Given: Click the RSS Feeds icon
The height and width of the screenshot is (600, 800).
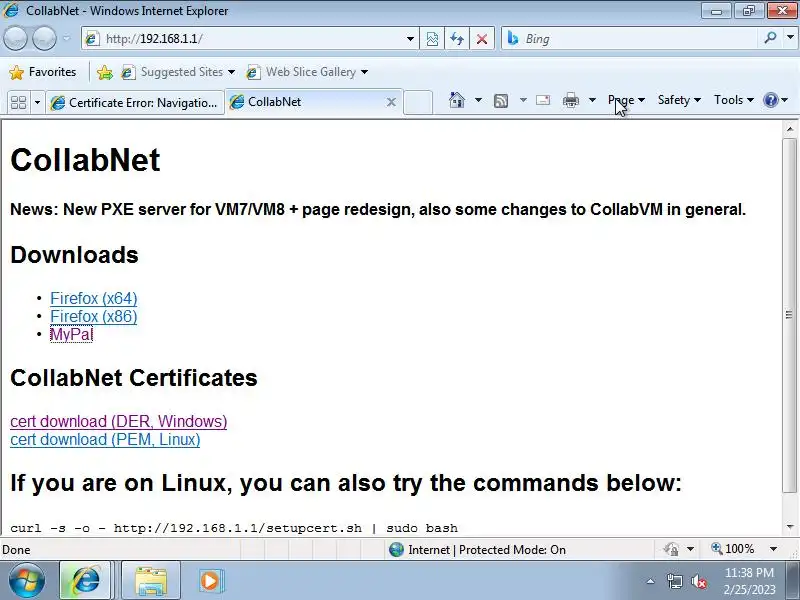Looking at the screenshot, I should 501,101.
